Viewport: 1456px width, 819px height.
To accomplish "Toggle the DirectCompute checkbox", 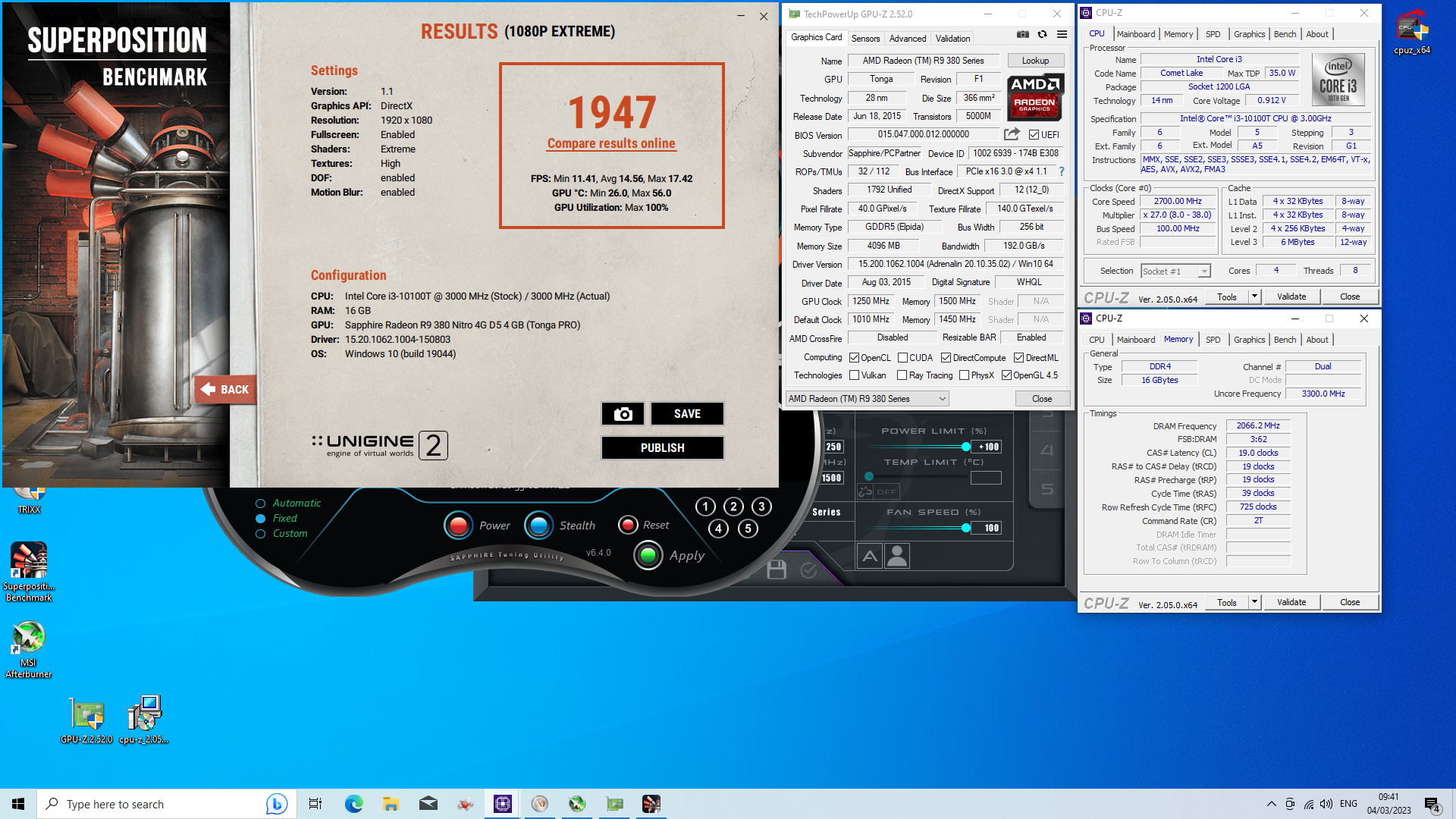I will click(946, 358).
